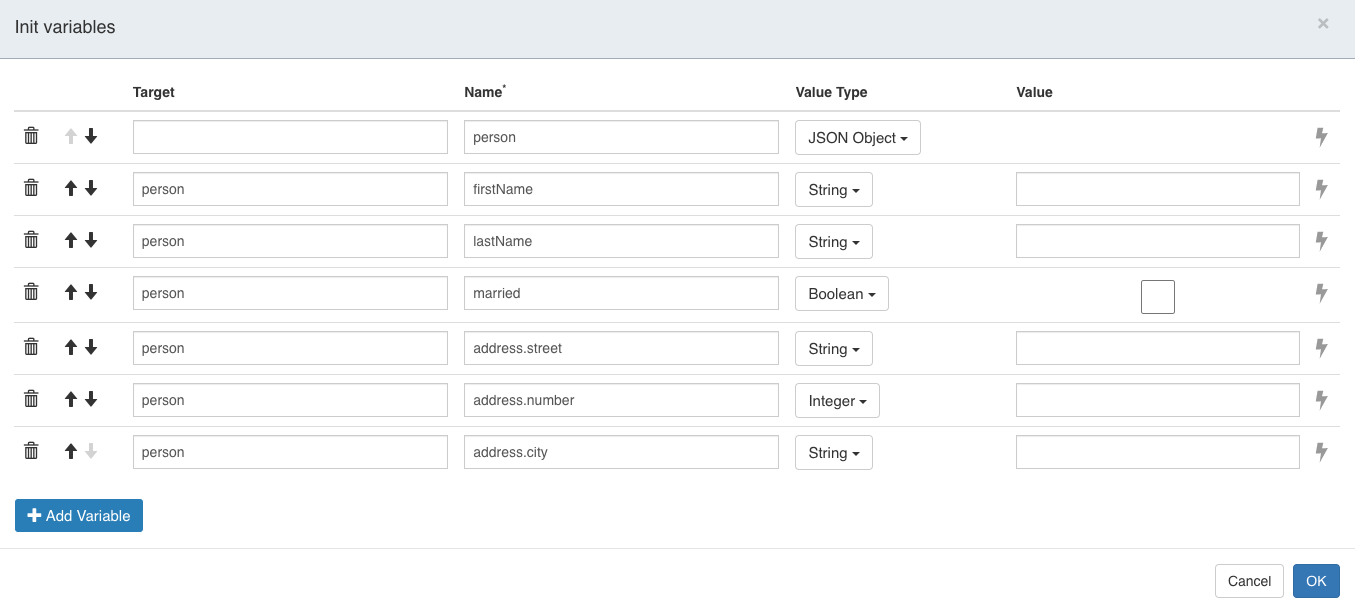Click the lightning icon on the person row
The image size is (1355, 611).
tap(1321, 135)
